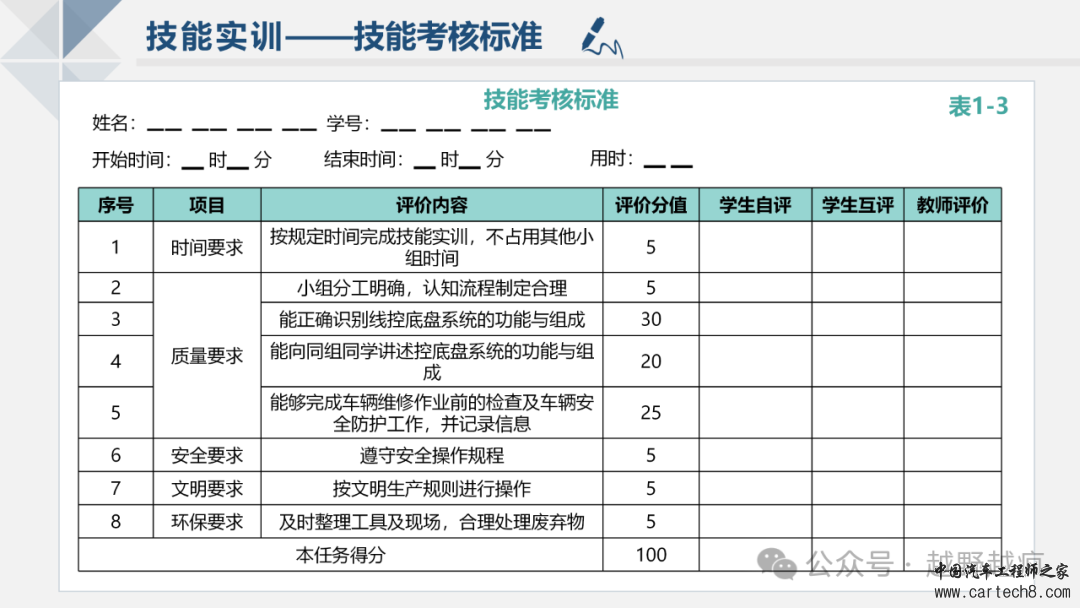The height and width of the screenshot is (608, 1080).
Task: Click cell 能够完成车辆维修作业前的检查
Action: [x=432, y=412]
